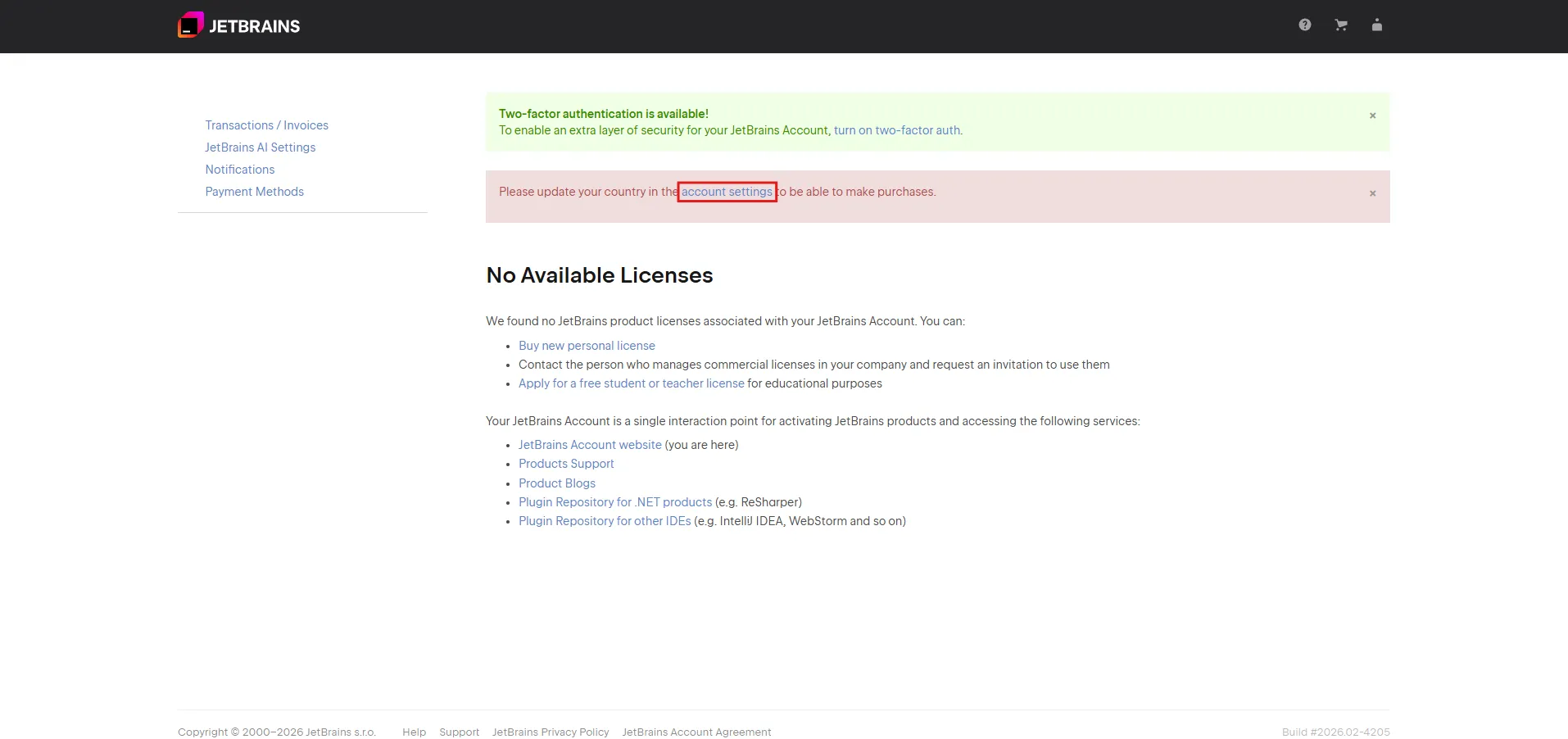Click the JetBrains logo
Image resolution: width=1568 pixels, height=739 pixels.
(x=239, y=25)
